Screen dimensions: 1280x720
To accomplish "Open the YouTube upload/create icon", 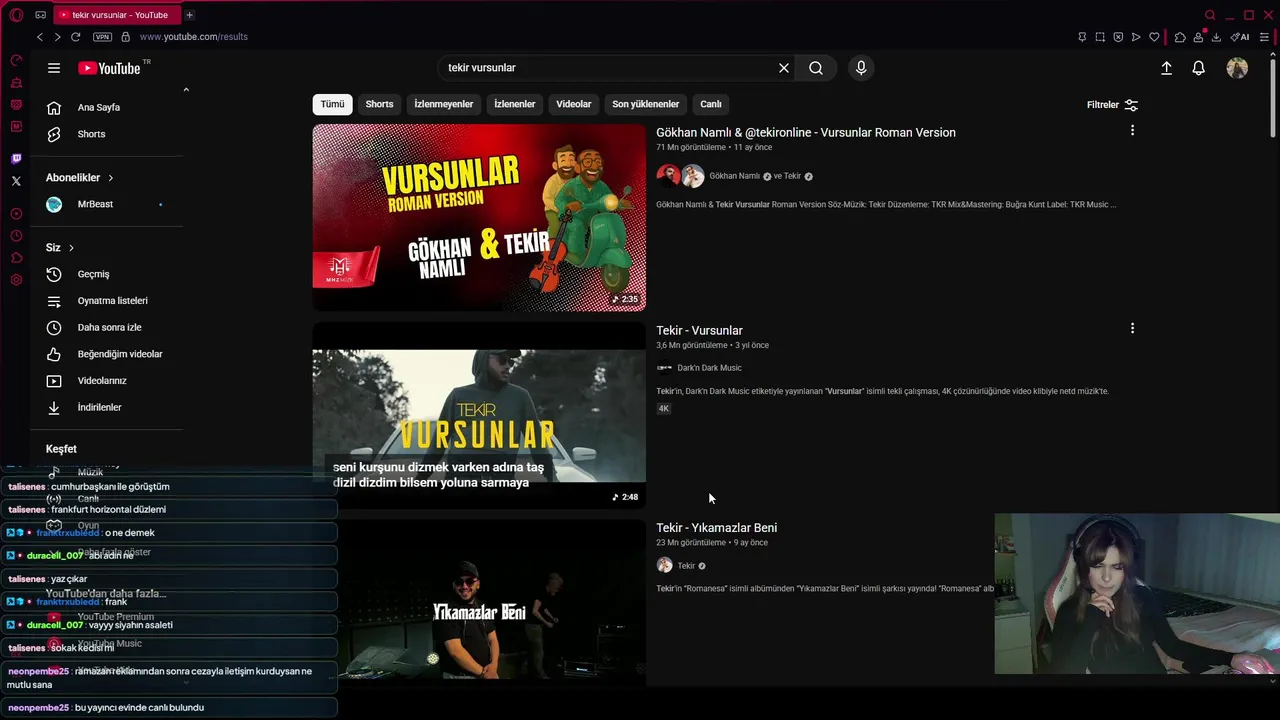I will click(1166, 68).
